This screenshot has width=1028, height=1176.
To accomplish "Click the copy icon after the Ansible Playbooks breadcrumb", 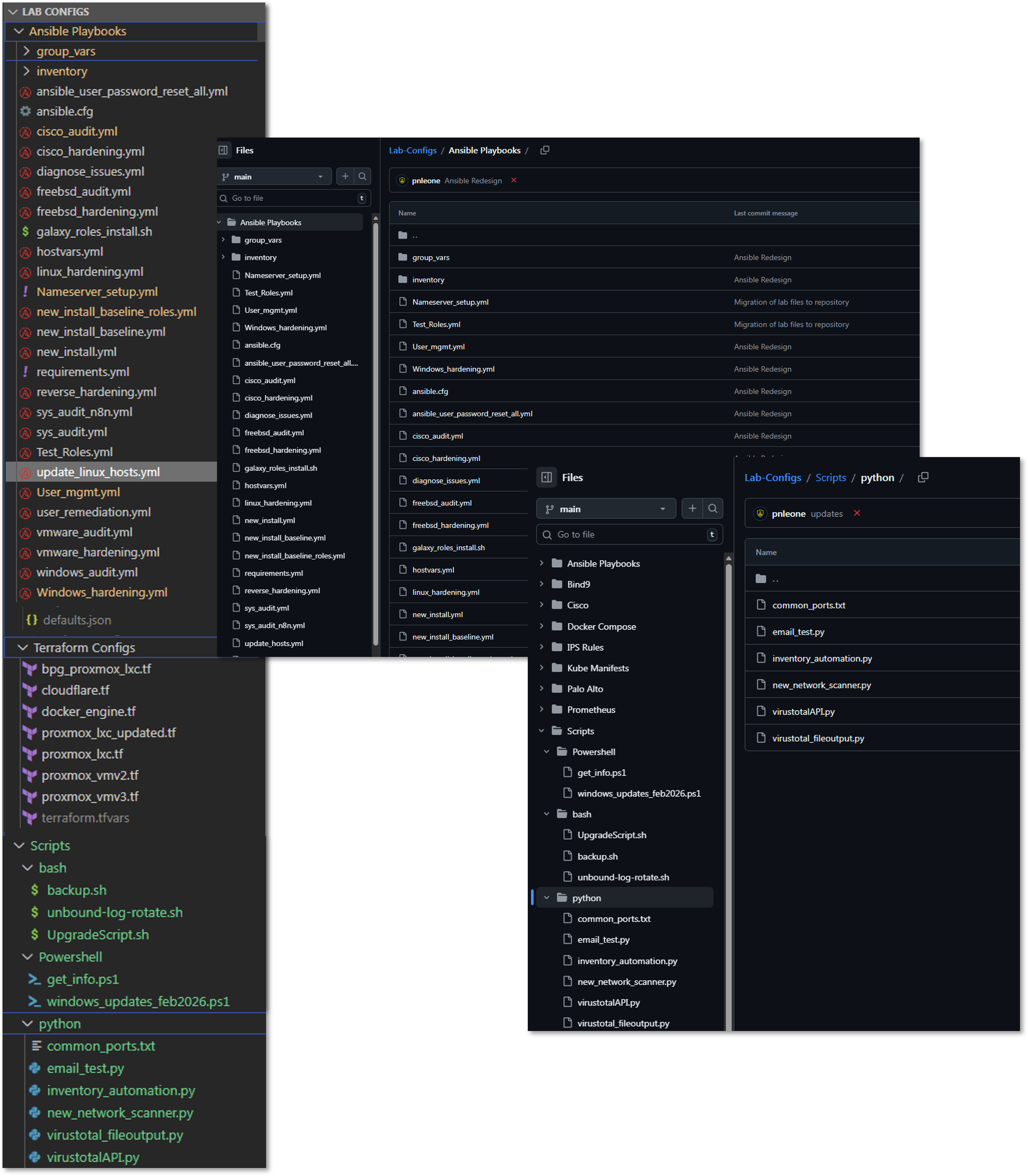I will coord(544,150).
